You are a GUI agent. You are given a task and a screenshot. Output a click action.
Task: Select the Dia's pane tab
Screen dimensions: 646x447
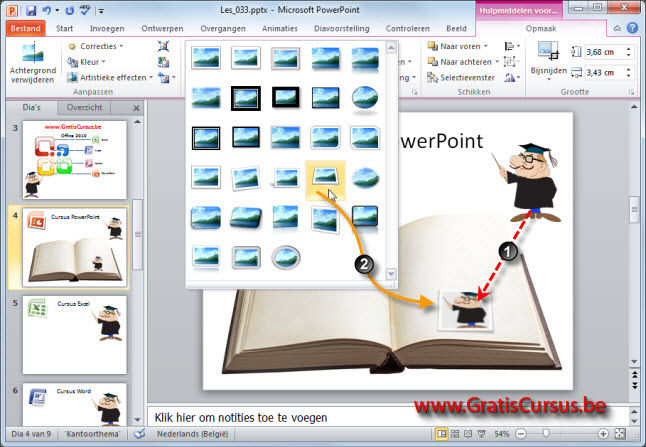(x=32, y=108)
